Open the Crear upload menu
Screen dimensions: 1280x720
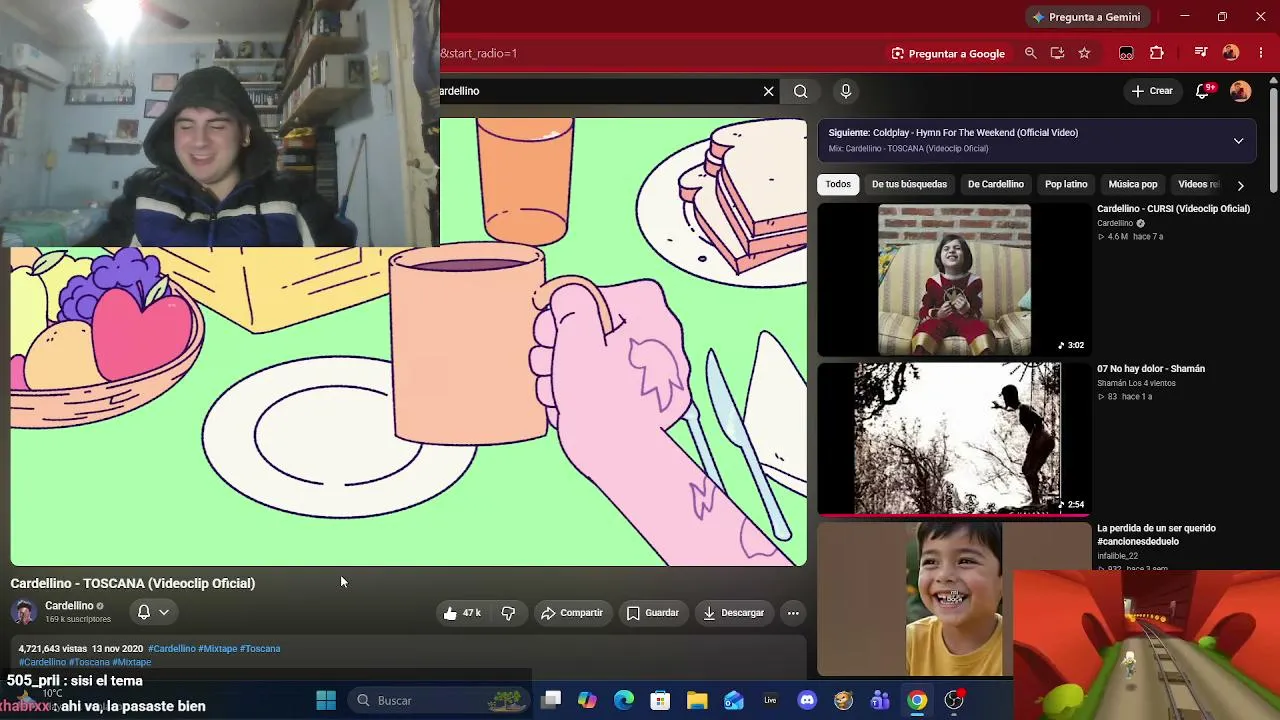(x=1151, y=91)
